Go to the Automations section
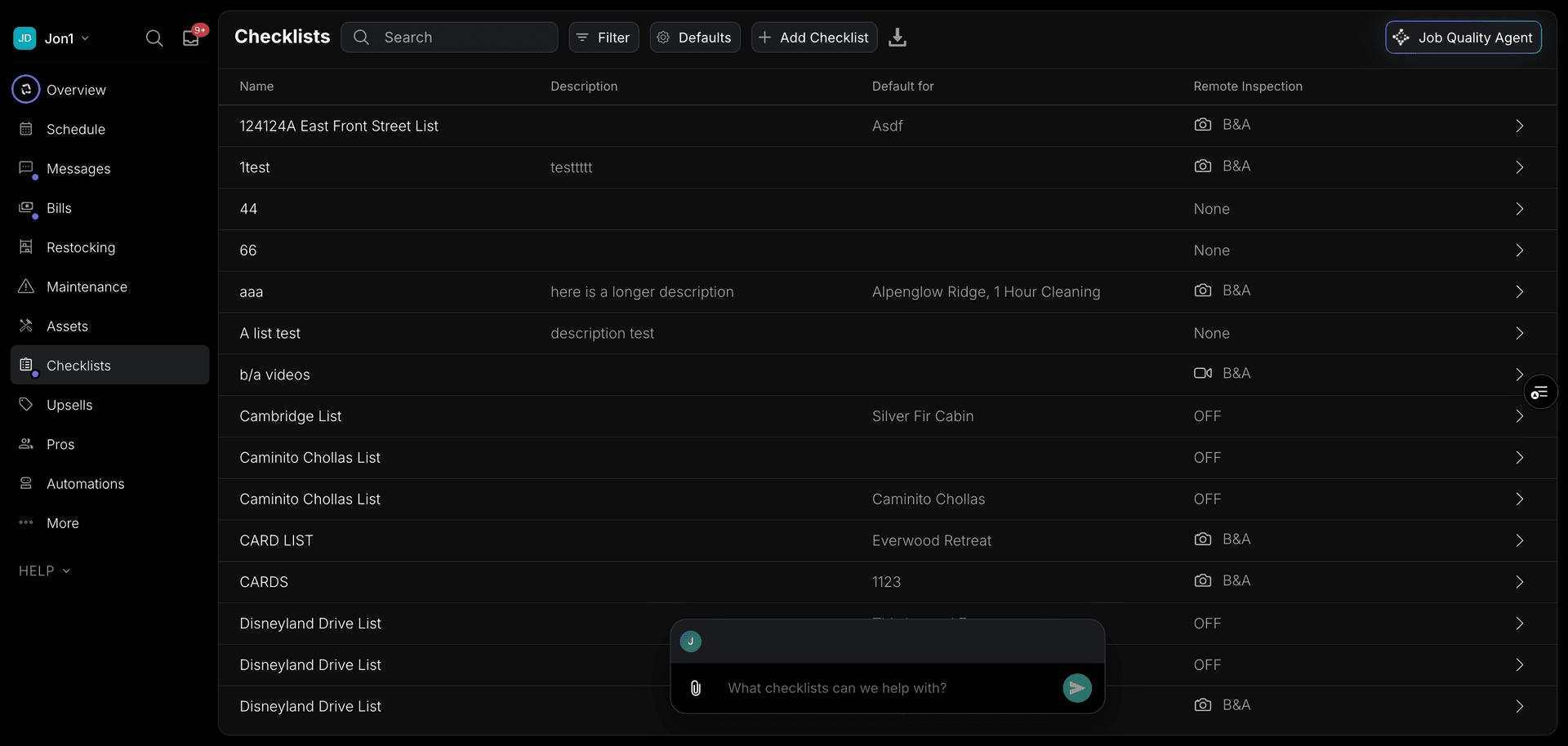 [85, 483]
